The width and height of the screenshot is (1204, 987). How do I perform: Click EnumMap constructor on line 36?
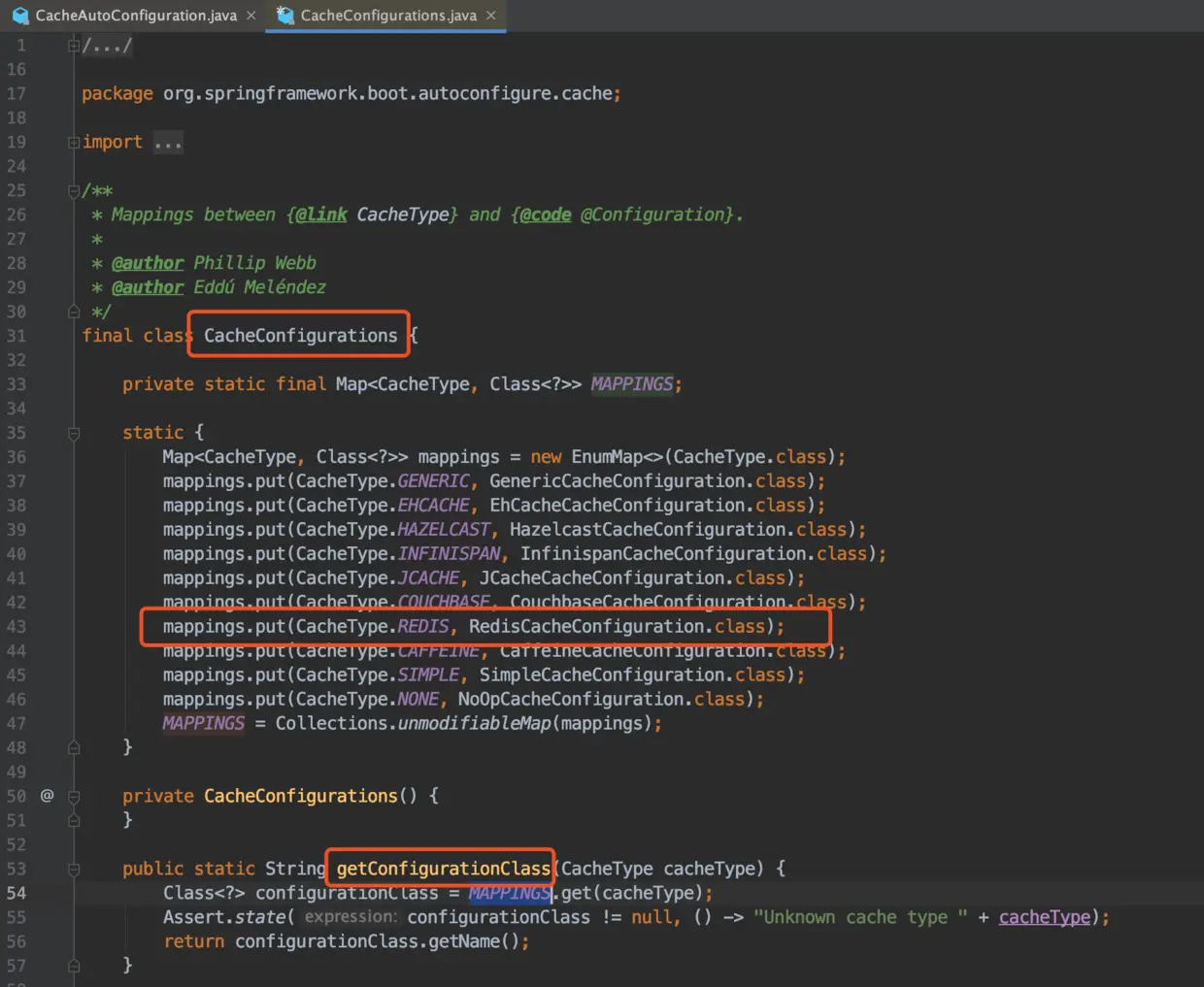(x=617, y=457)
